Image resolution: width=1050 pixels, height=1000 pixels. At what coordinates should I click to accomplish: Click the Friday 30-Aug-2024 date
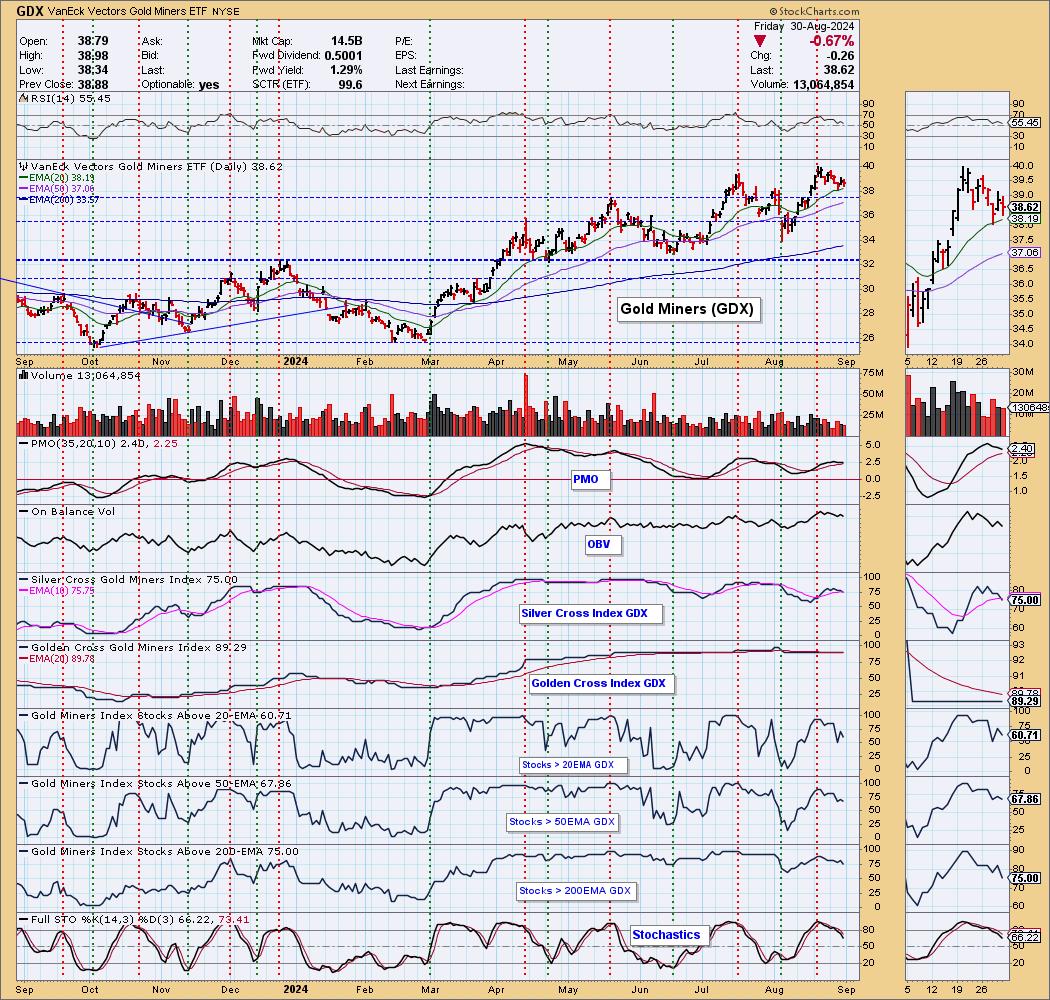804,26
